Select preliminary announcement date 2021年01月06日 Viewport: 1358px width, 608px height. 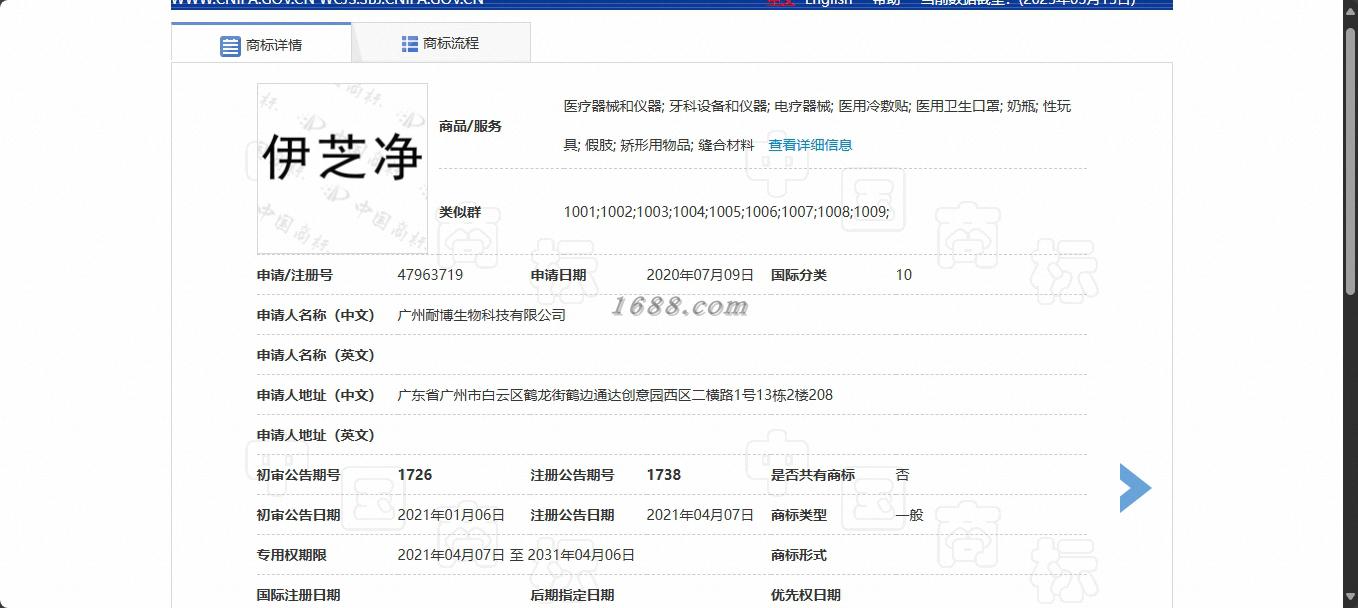click(451, 515)
